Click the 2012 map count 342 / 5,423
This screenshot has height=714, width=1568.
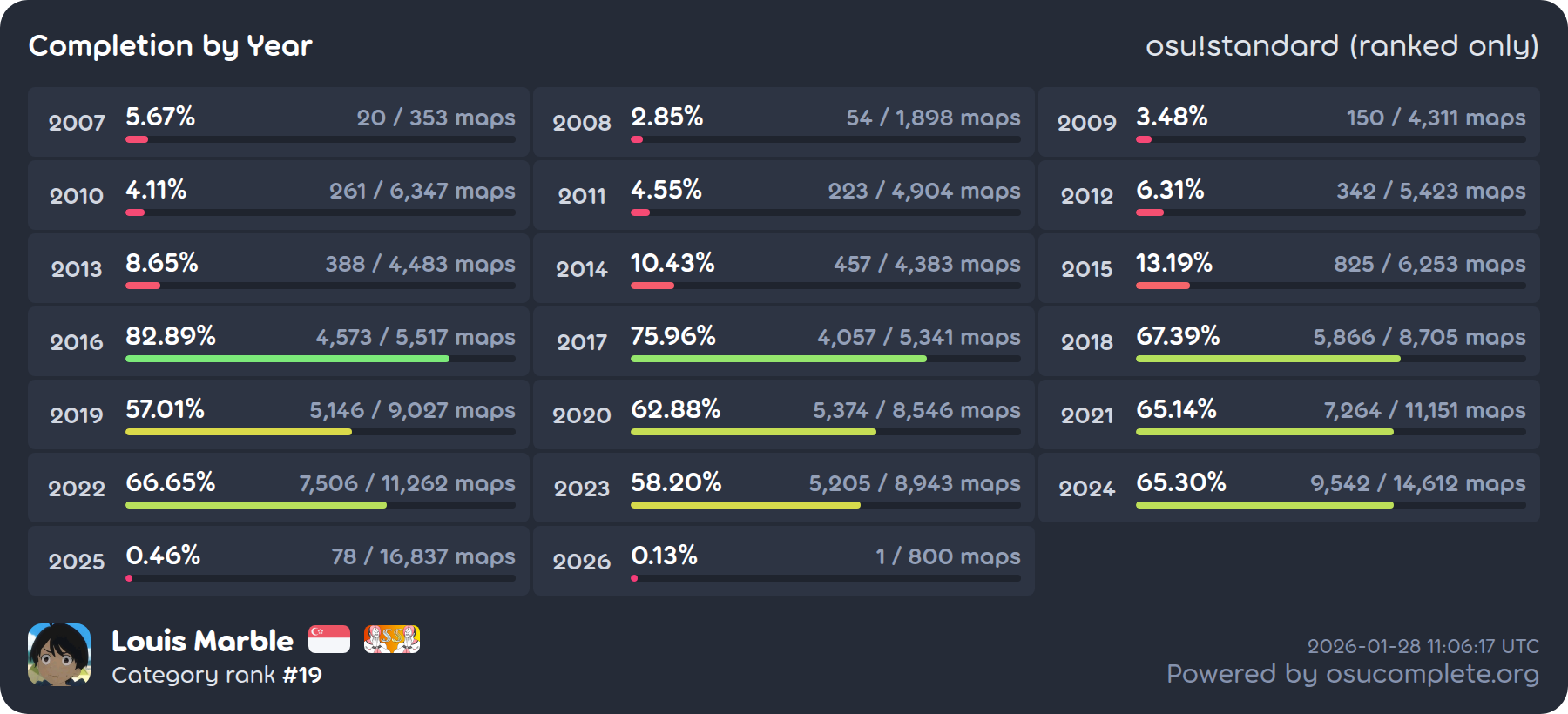click(1430, 191)
